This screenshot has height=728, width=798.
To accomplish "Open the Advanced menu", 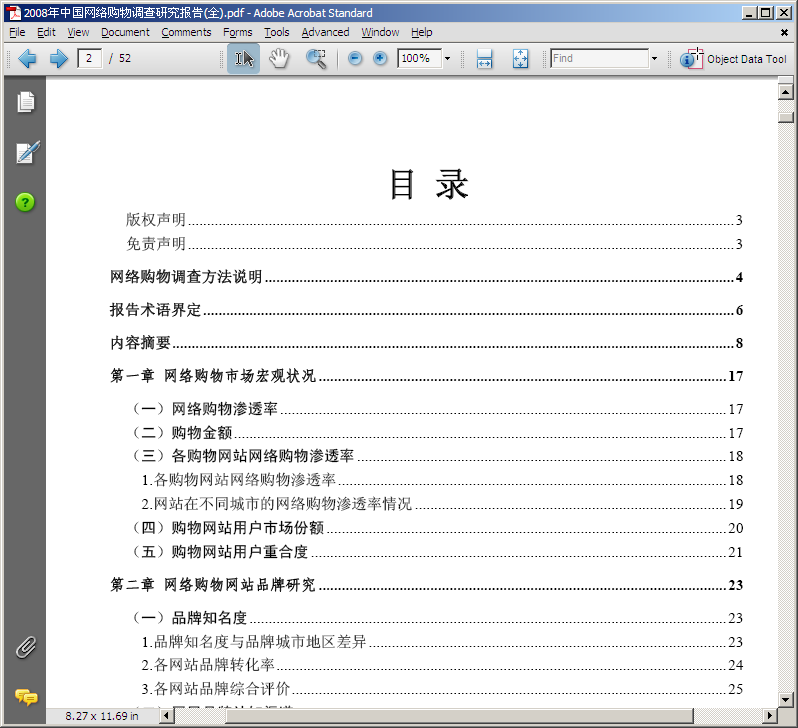I will coord(325,32).
